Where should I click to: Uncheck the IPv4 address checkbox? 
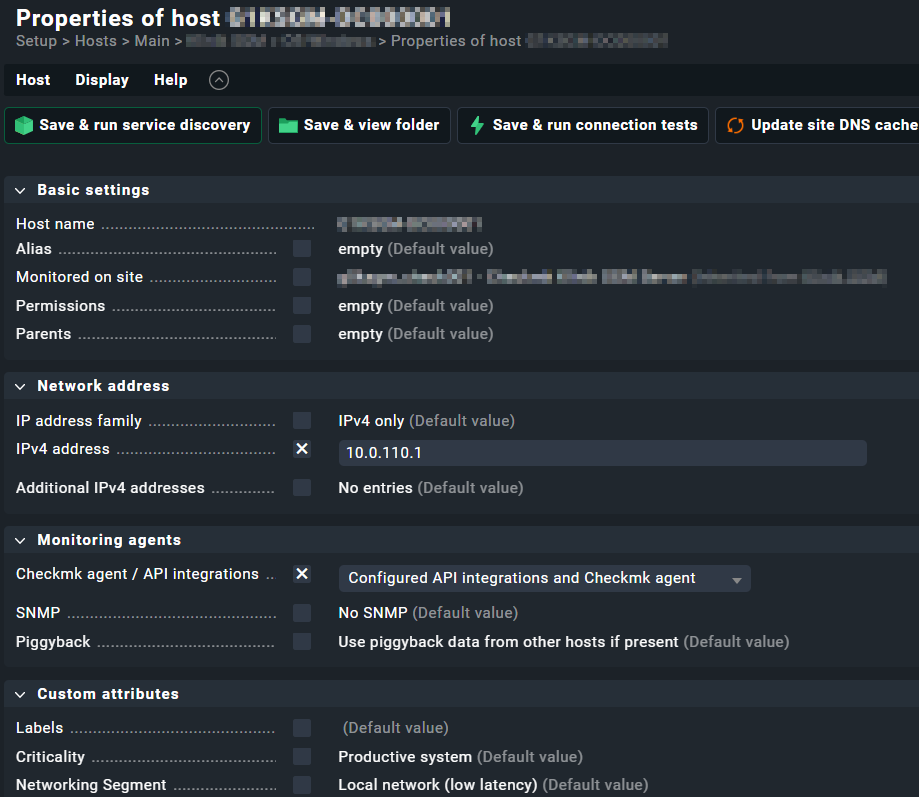(x=302, y=449)
